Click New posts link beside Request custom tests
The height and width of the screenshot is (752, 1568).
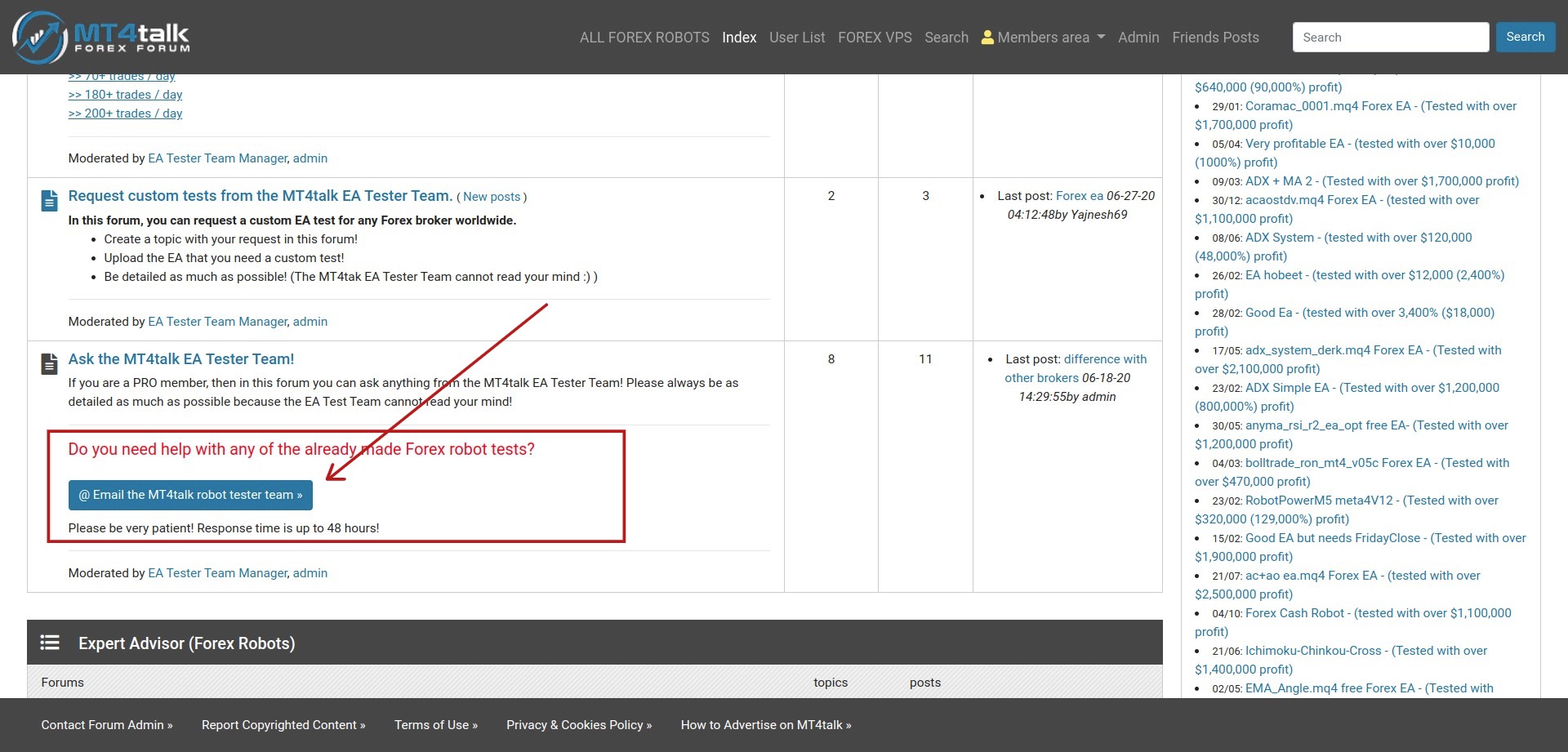[x=492, y=197]
